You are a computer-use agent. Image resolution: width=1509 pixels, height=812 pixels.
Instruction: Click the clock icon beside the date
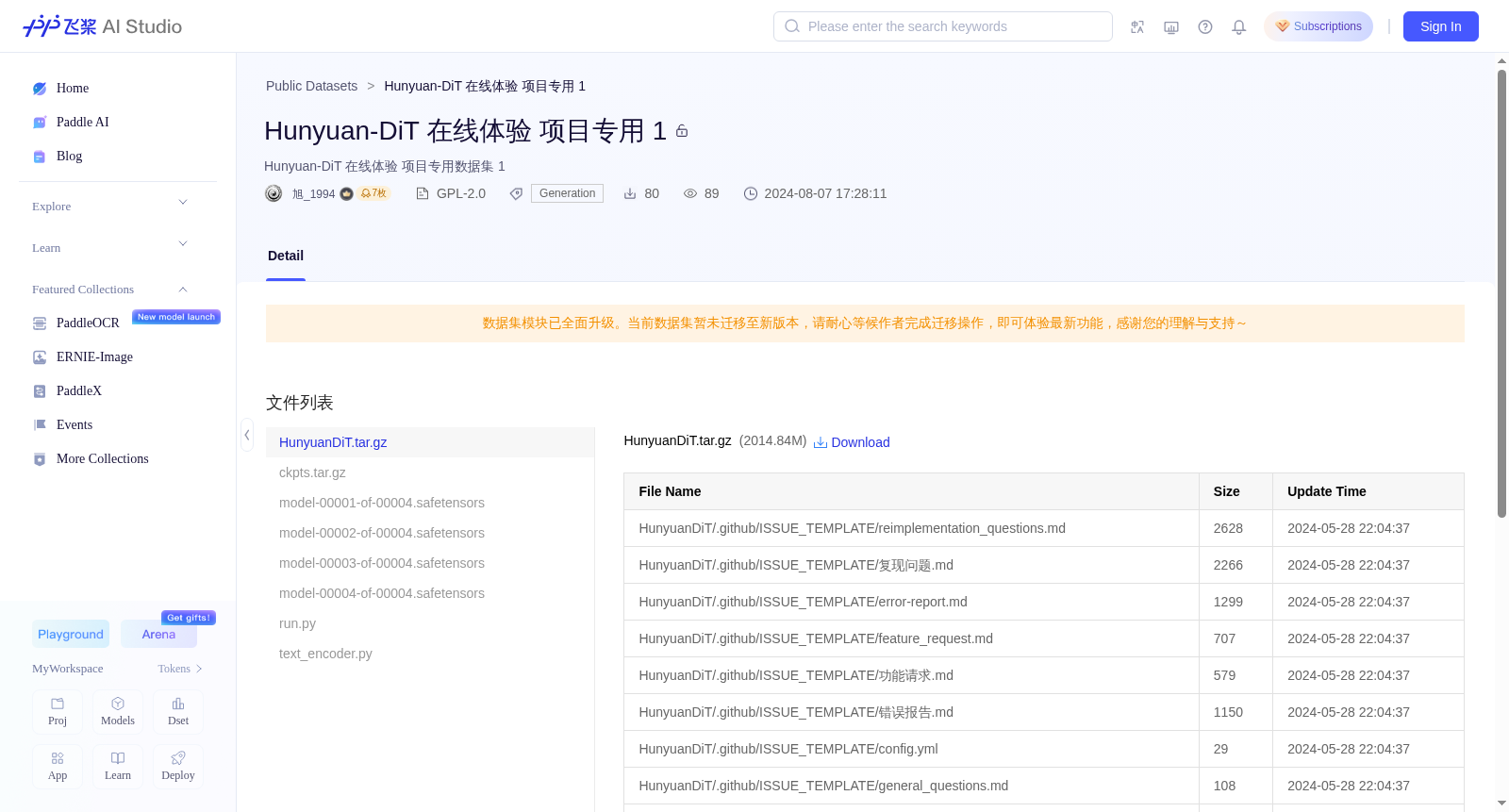point(751,193)
